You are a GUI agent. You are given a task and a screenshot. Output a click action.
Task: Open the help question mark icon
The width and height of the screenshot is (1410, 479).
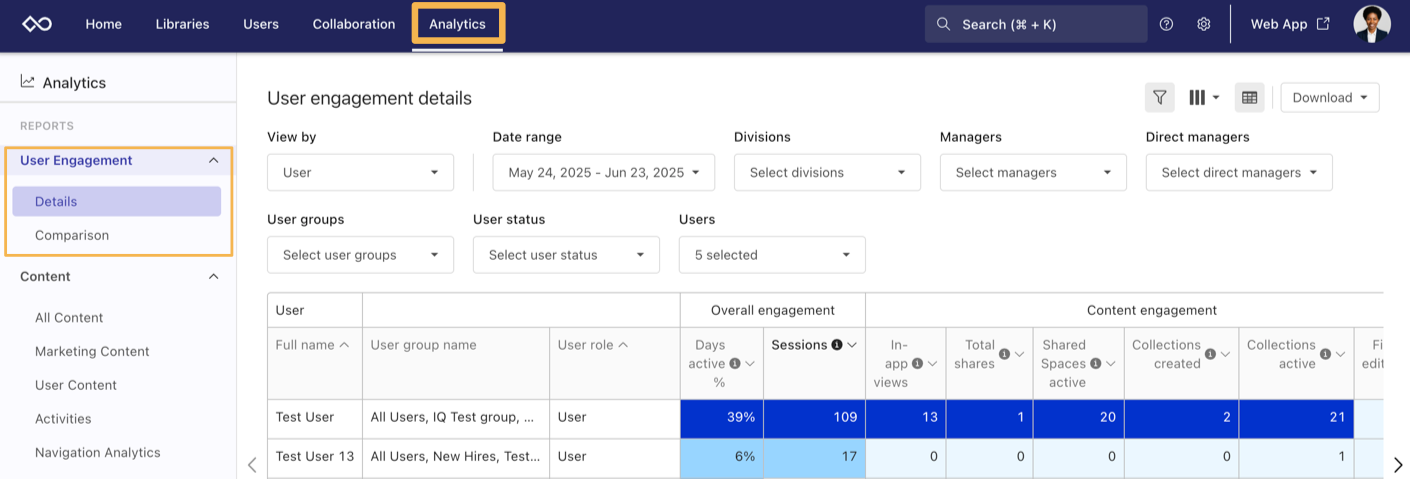pos(1166,24)
